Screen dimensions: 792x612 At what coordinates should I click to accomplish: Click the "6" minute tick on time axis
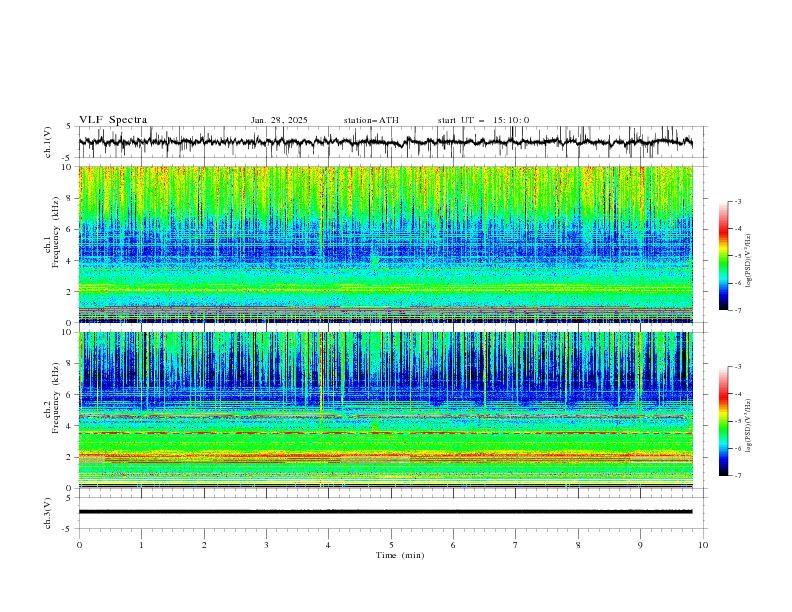coord(454,545)
